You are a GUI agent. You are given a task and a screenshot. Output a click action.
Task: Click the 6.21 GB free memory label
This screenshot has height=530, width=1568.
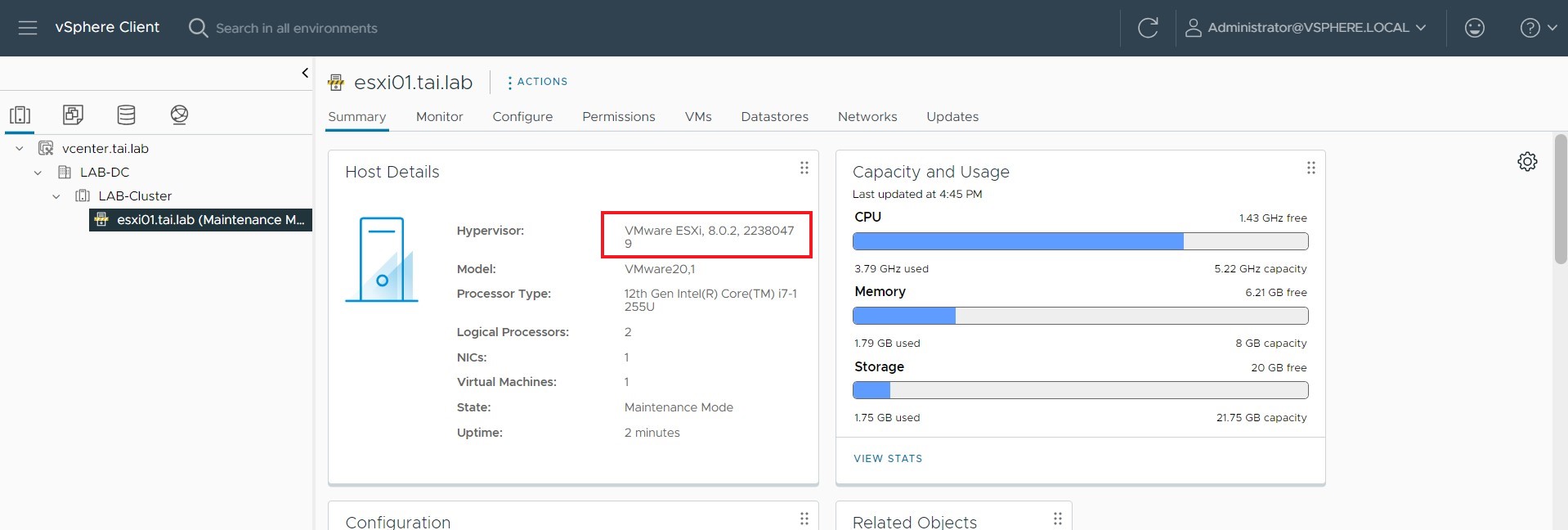pos(1275,293)
